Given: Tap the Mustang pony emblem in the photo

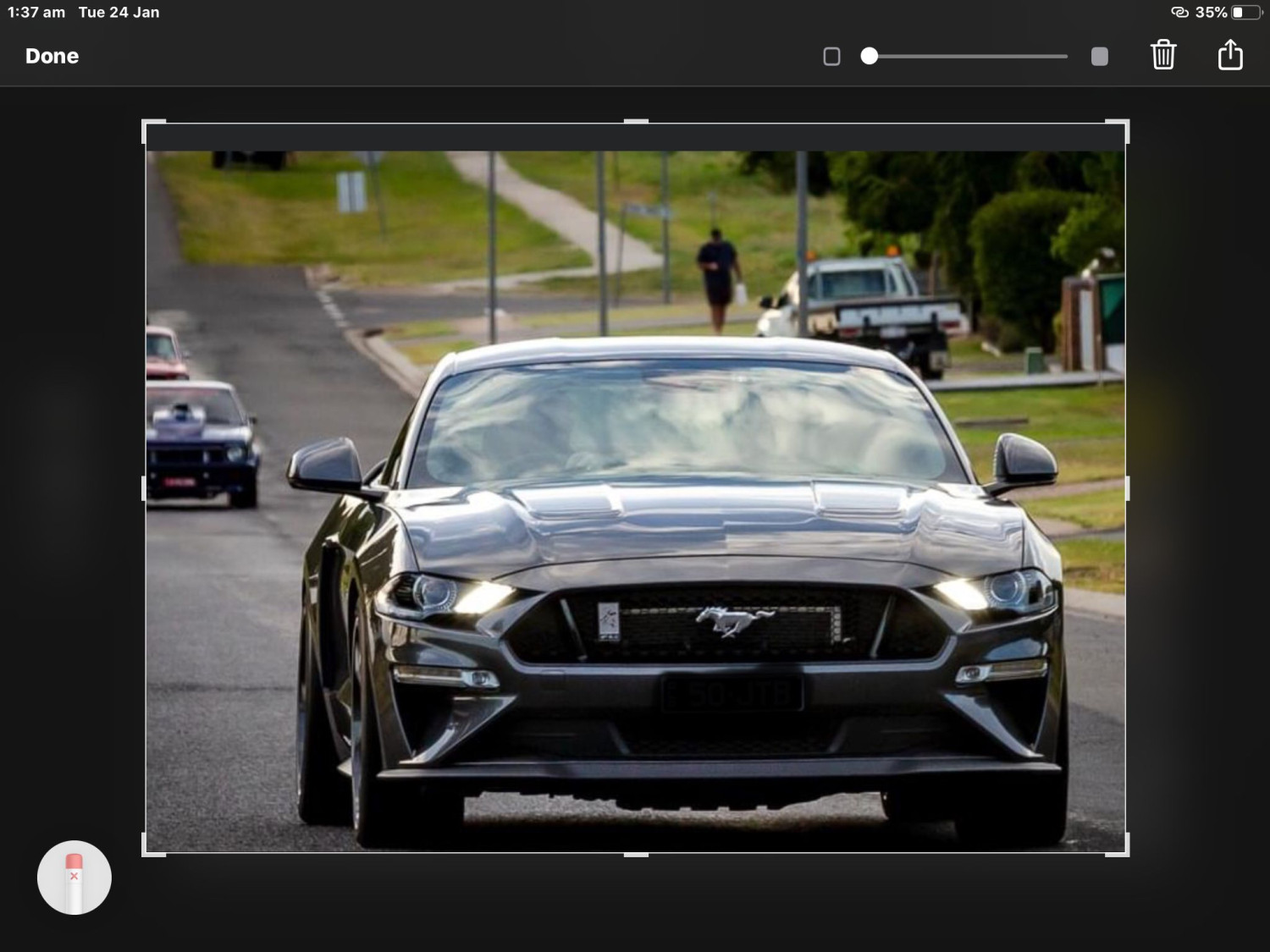Looking at the screenshot, I should click(x=733, y=621).
